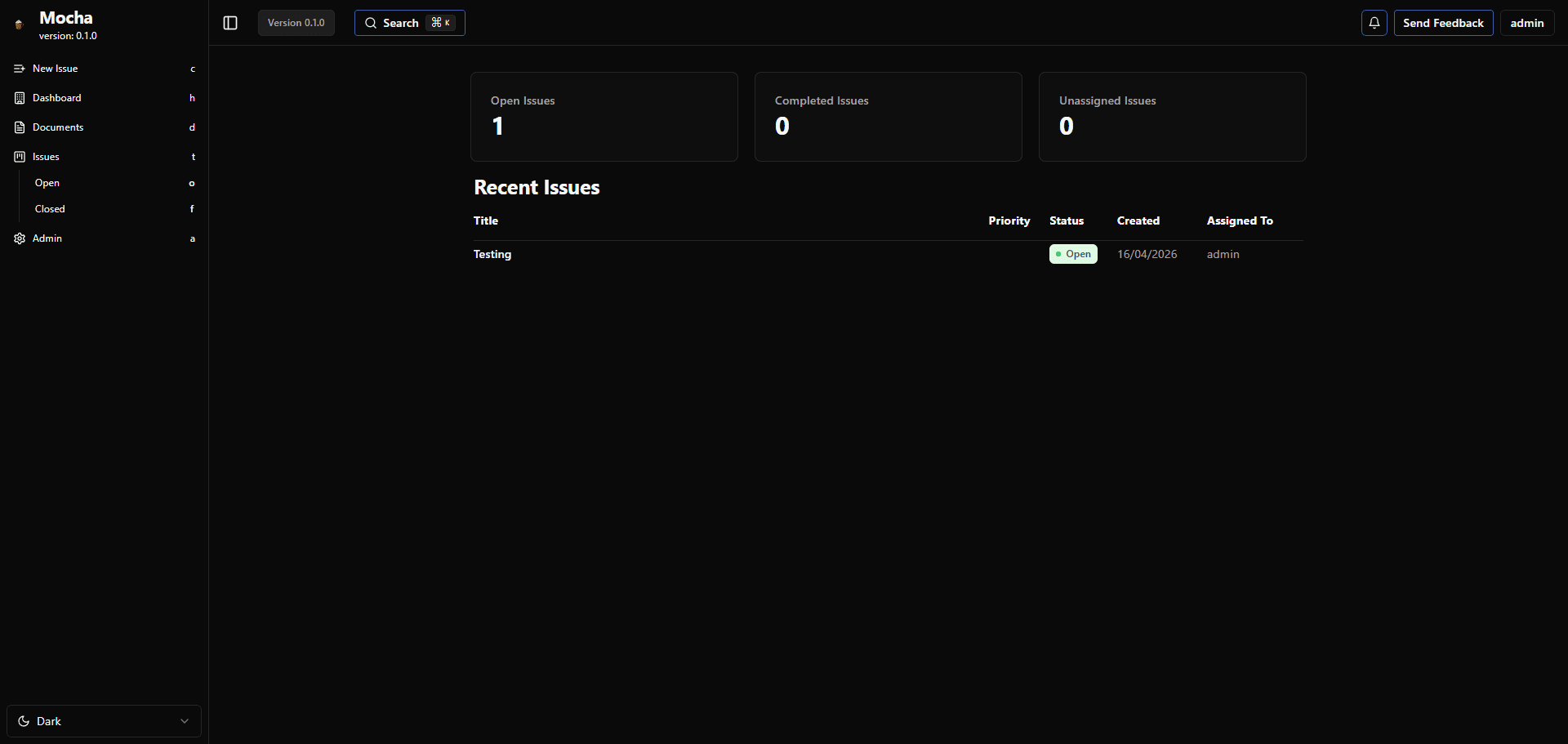The height and width of the screenshot is (744, 1568).
Task: Click the Mocha app logo icon
Action: pos(18,24)
